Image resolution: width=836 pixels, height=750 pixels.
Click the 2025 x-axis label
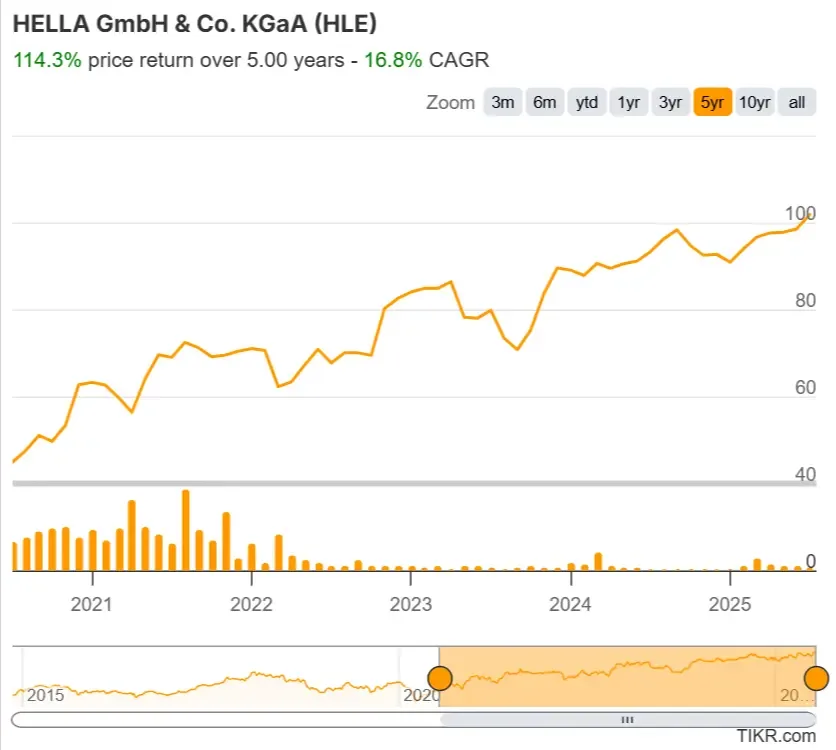(x=729, y=604)
